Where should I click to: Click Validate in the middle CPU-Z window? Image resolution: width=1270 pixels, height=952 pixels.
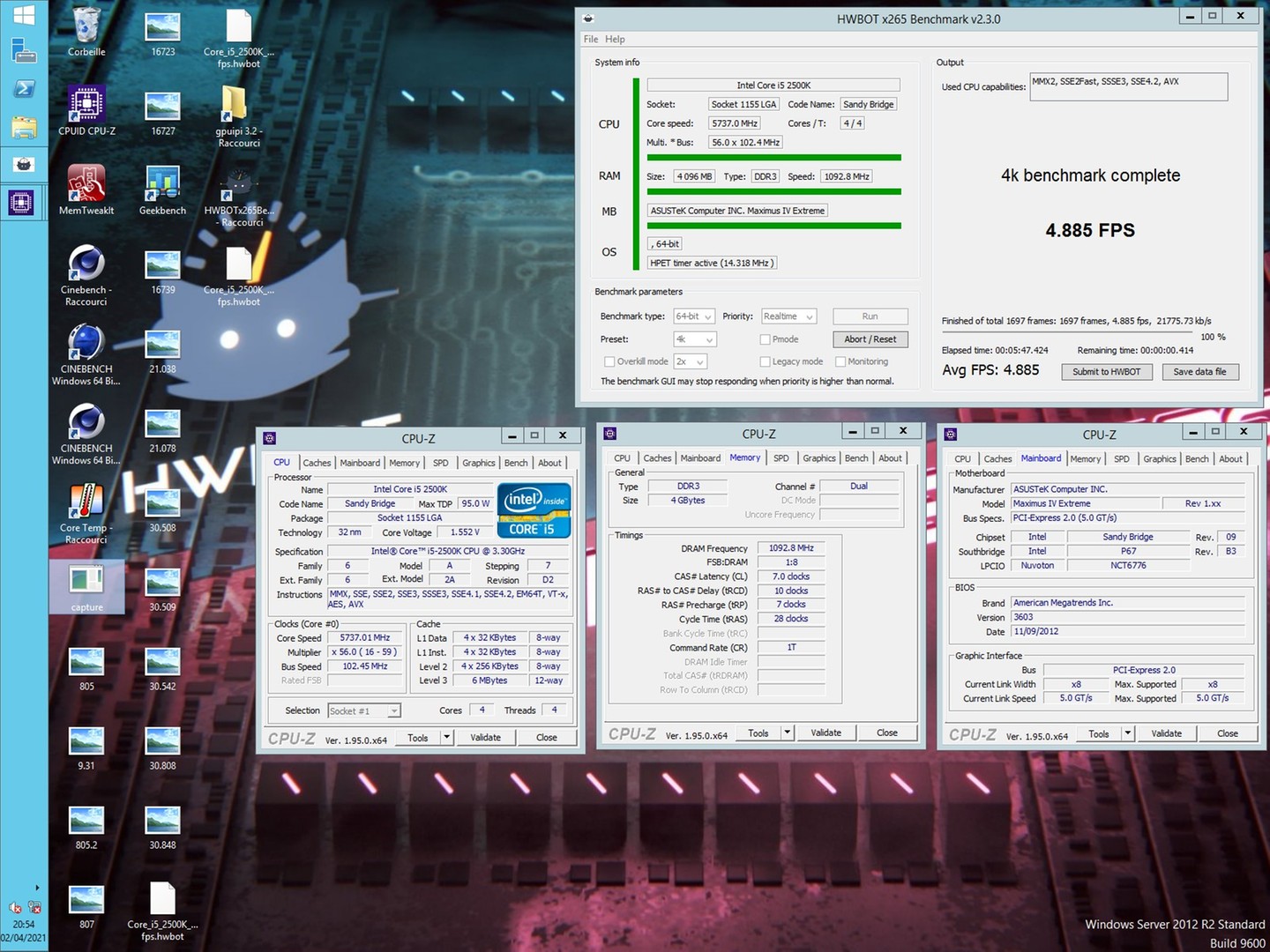click(825, 733)
